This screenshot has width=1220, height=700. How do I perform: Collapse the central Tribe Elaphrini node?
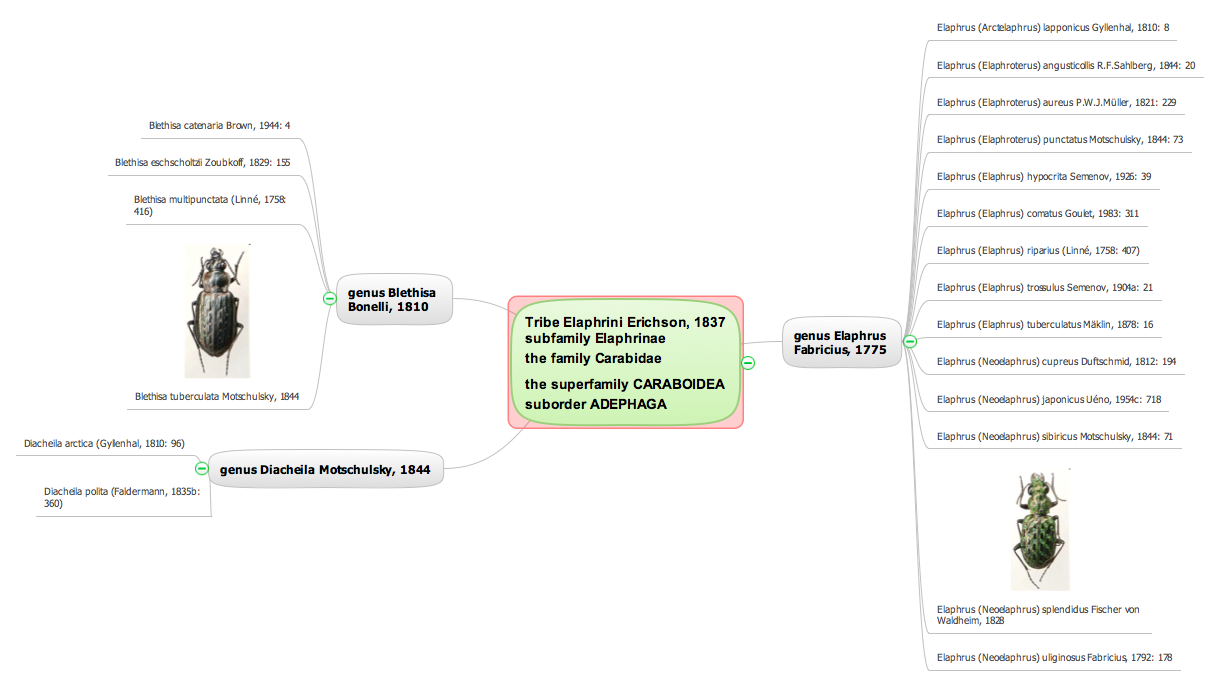point(747,362)
